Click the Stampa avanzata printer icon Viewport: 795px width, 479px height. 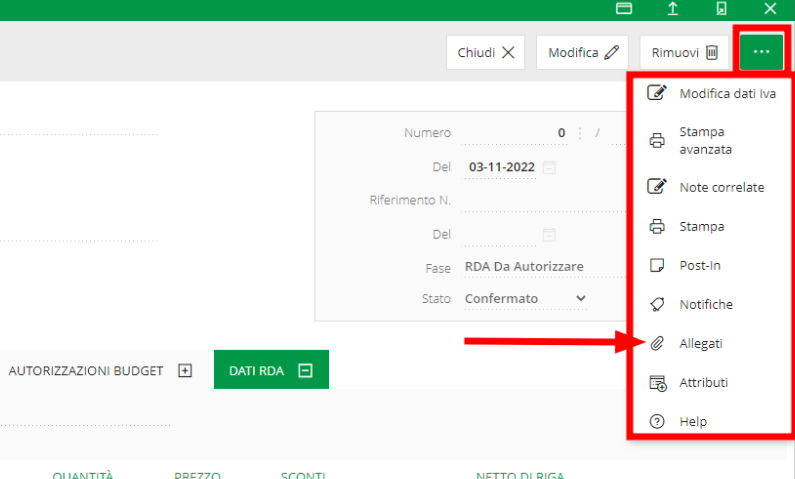pos(657,140)
